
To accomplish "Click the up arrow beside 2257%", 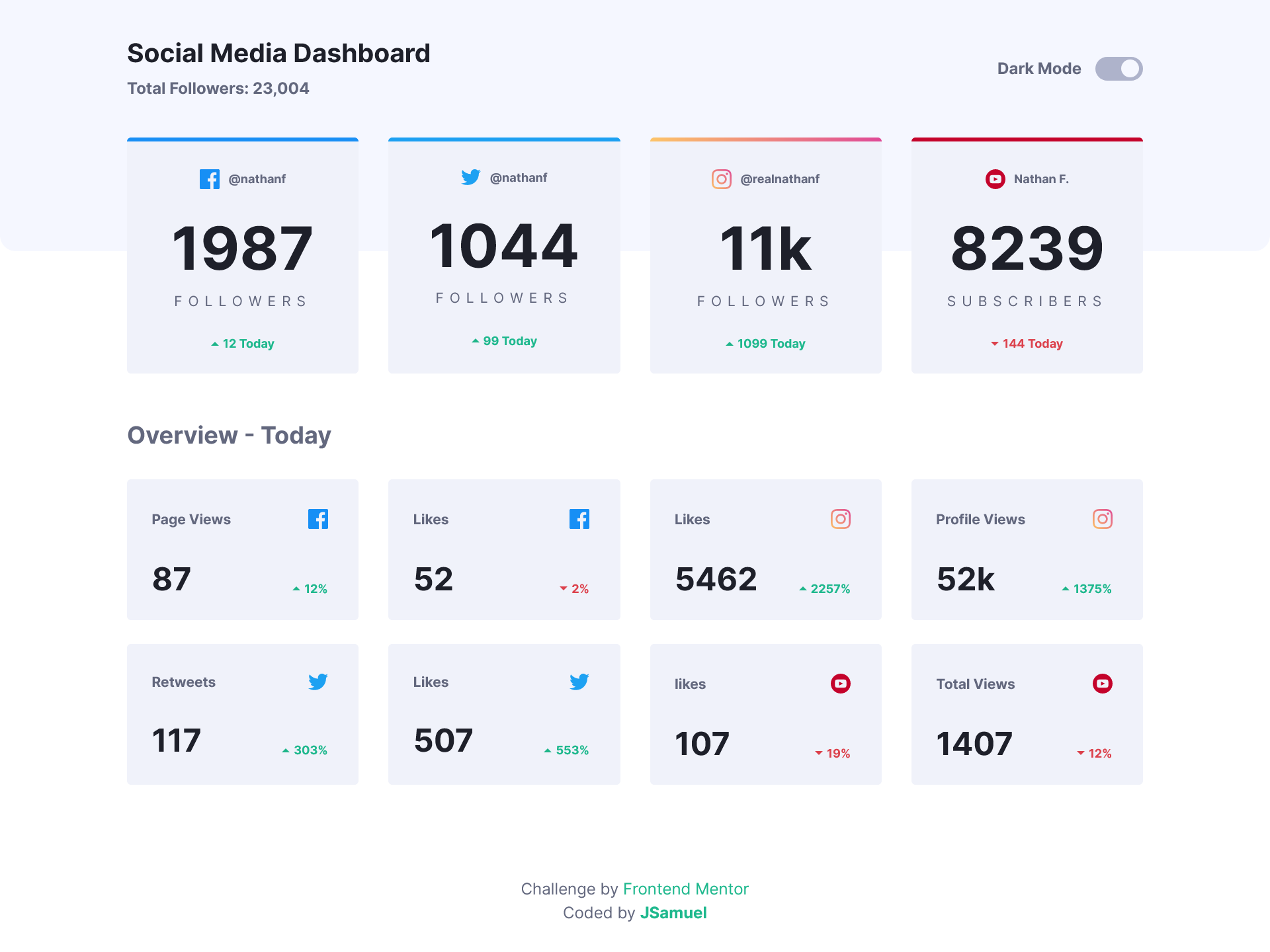I will pyautogui.click(x=803, y=589).
